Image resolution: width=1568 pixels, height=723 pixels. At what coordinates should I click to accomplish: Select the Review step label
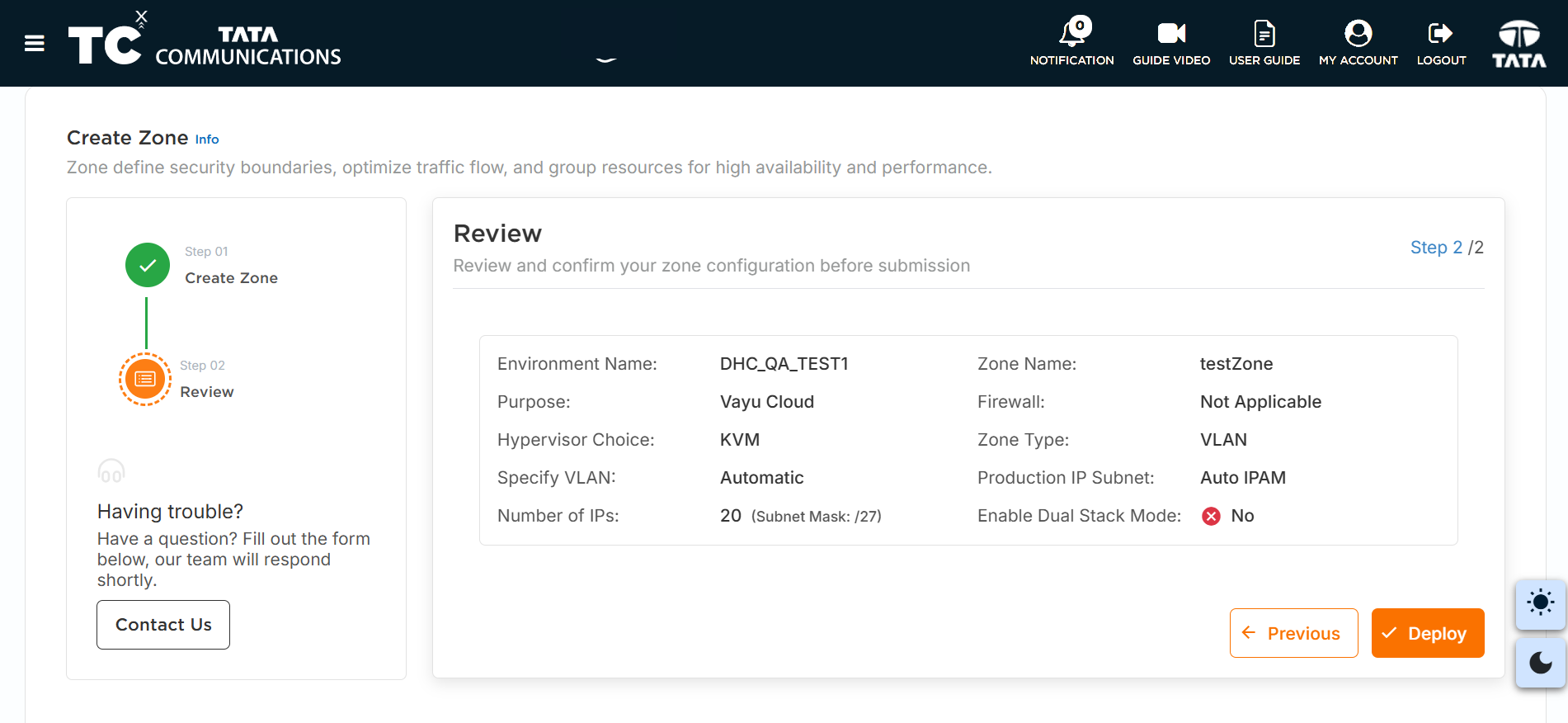click(207, 392)
